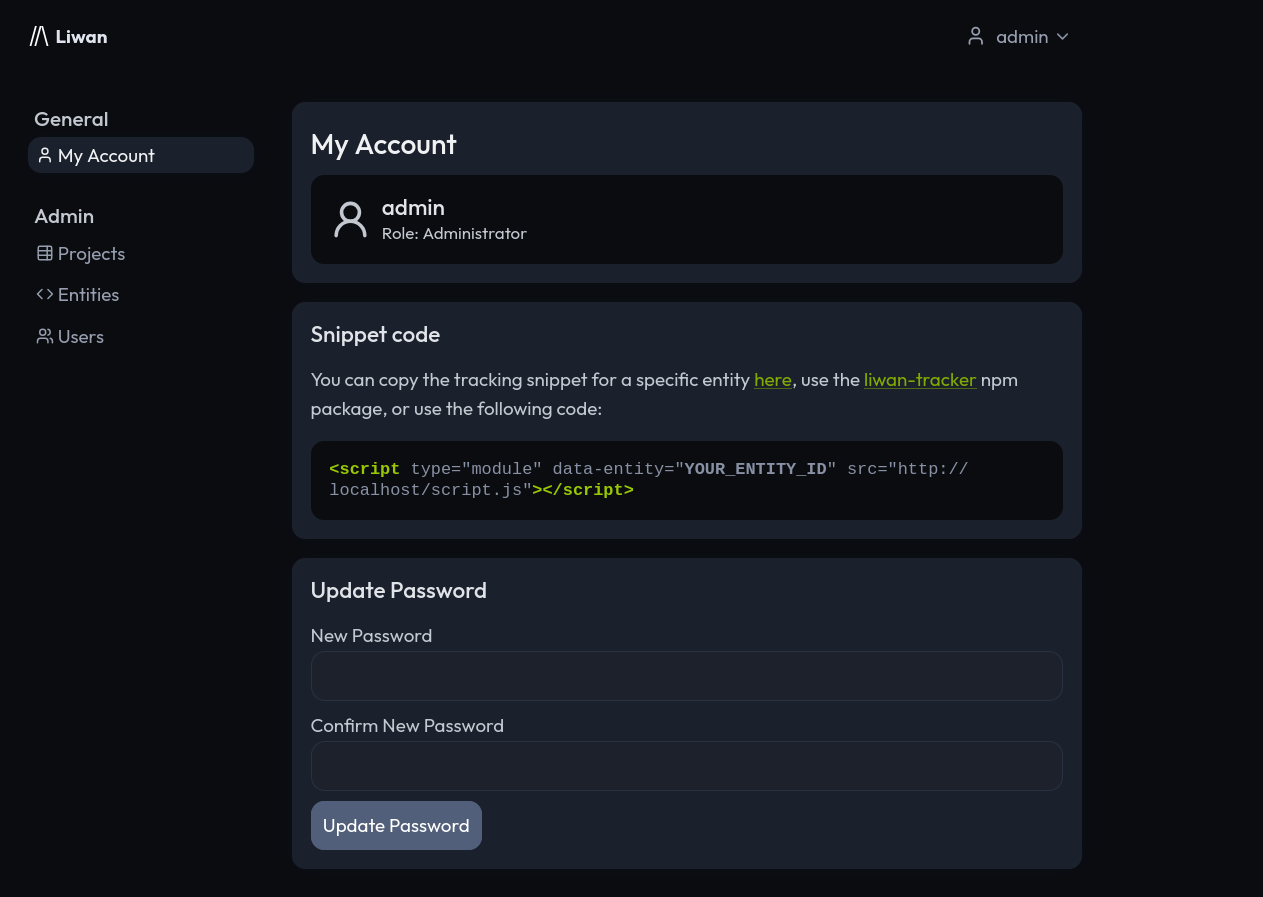The height and width of the screenshot is (897, 1263).
Task: Click the user icon beside admin in header
Action: pos(976,37)
